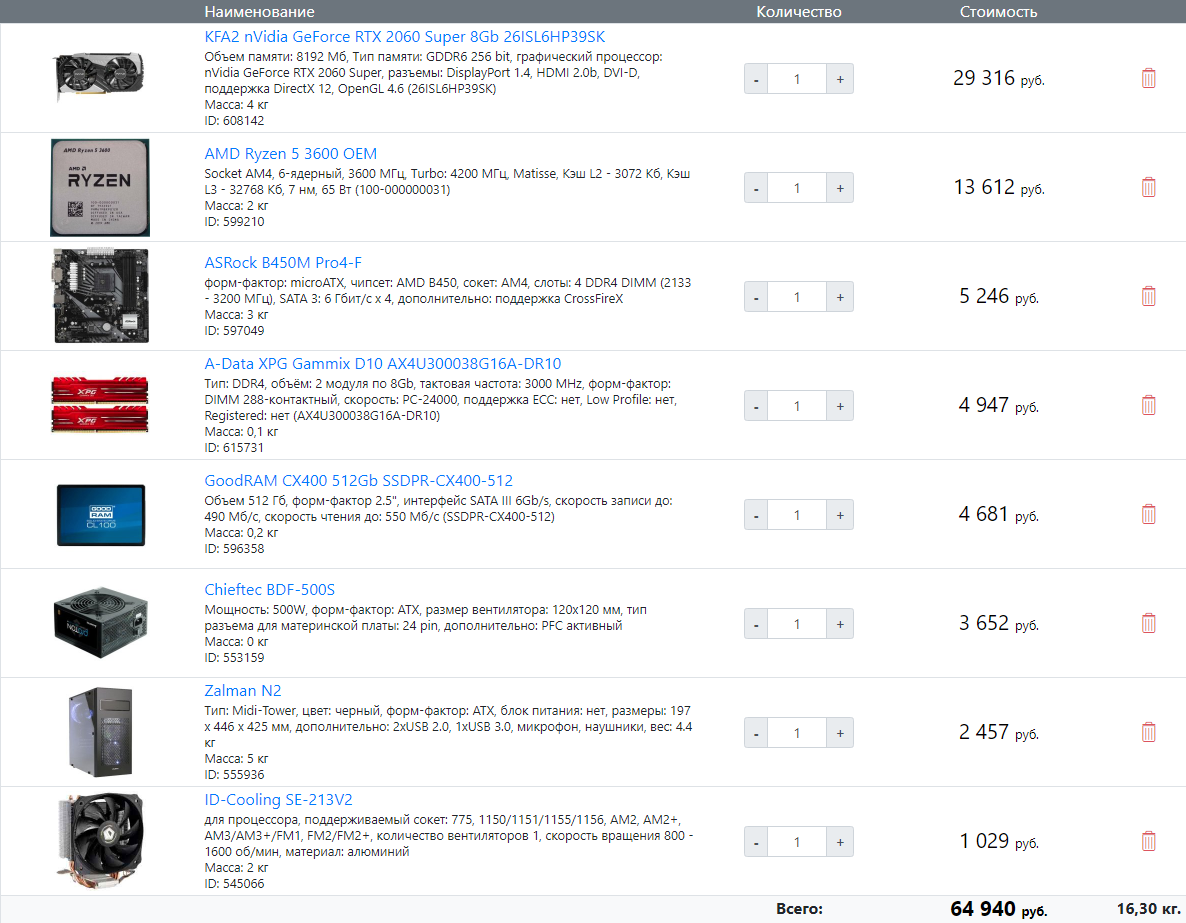Delete the Chieftec BDF-500S power supply

click(x=1148, y=623)
